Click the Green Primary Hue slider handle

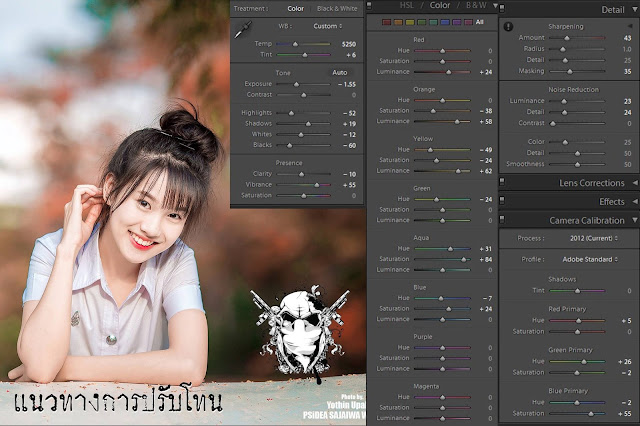point(584,362)
